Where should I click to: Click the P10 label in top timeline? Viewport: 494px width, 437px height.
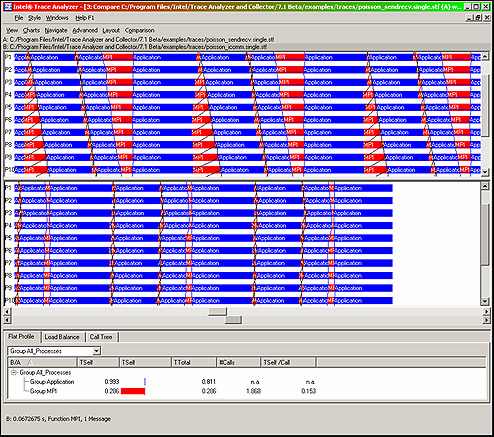click(x=9, y=170)
